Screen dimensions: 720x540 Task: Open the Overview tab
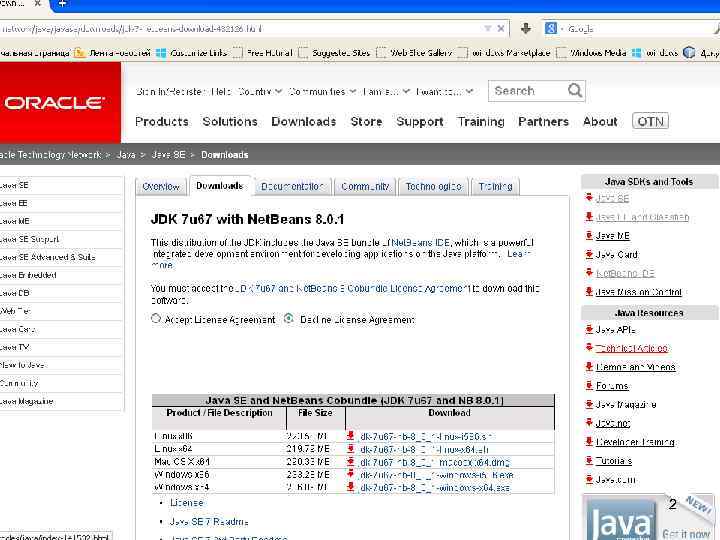(x=161, y=186)
